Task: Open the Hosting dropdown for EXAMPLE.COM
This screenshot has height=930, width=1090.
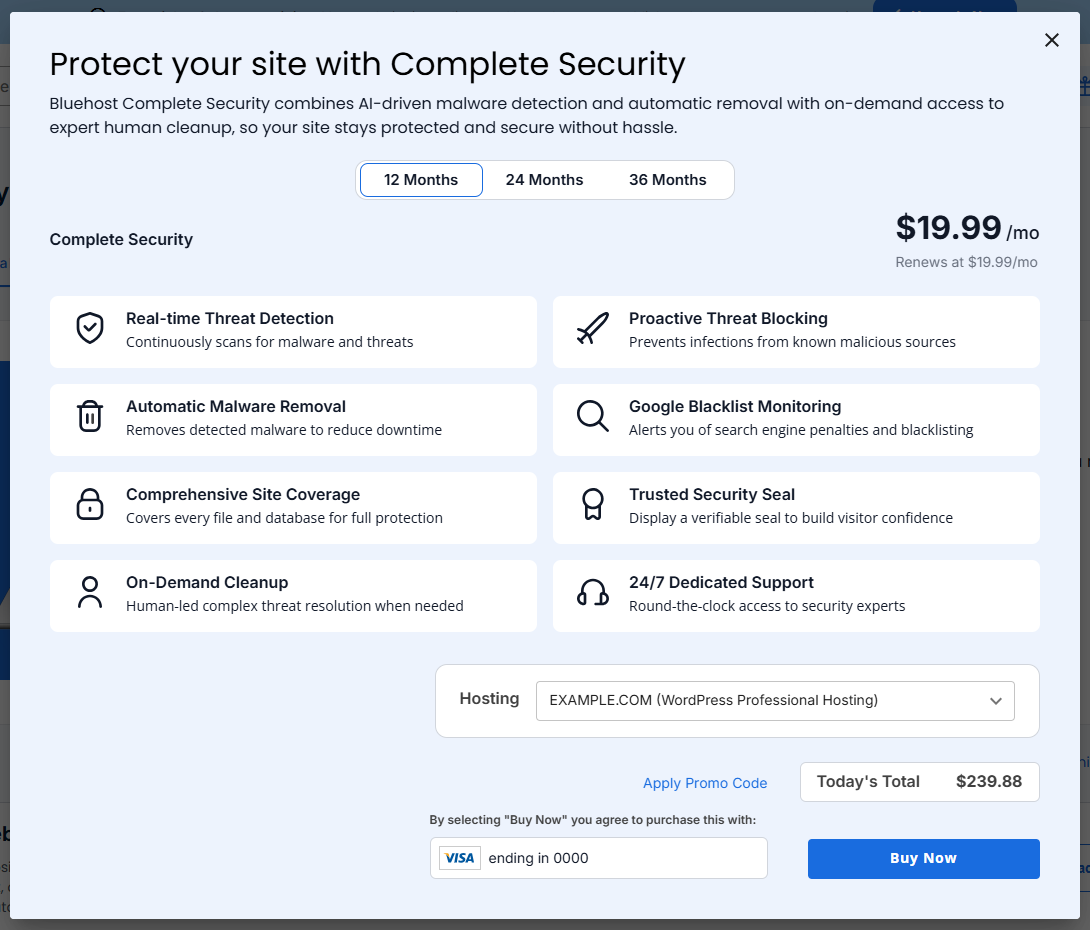Action: [775, 701]
